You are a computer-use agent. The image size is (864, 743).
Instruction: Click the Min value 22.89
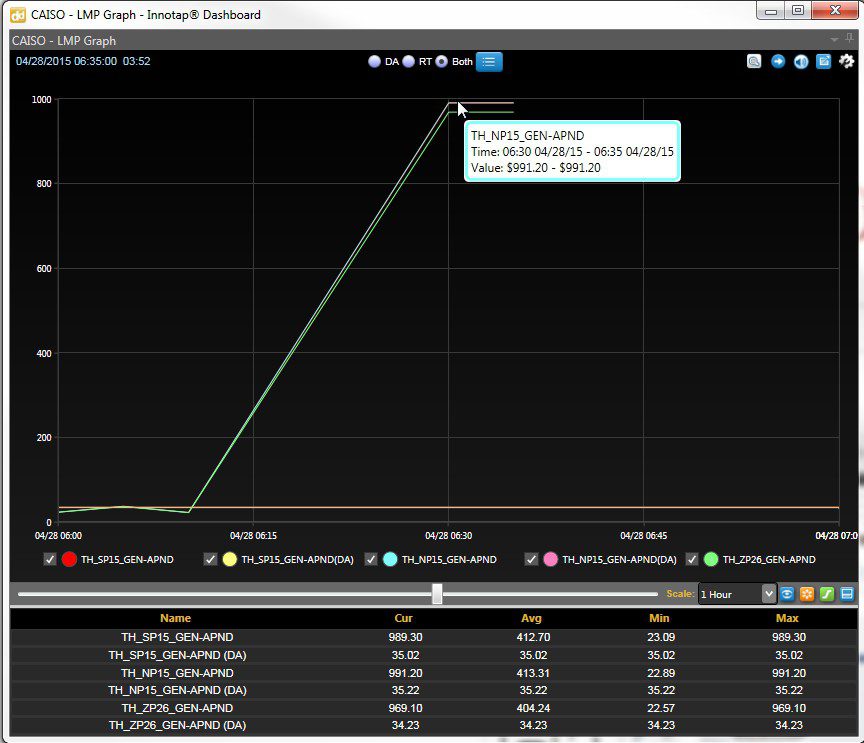661,673
